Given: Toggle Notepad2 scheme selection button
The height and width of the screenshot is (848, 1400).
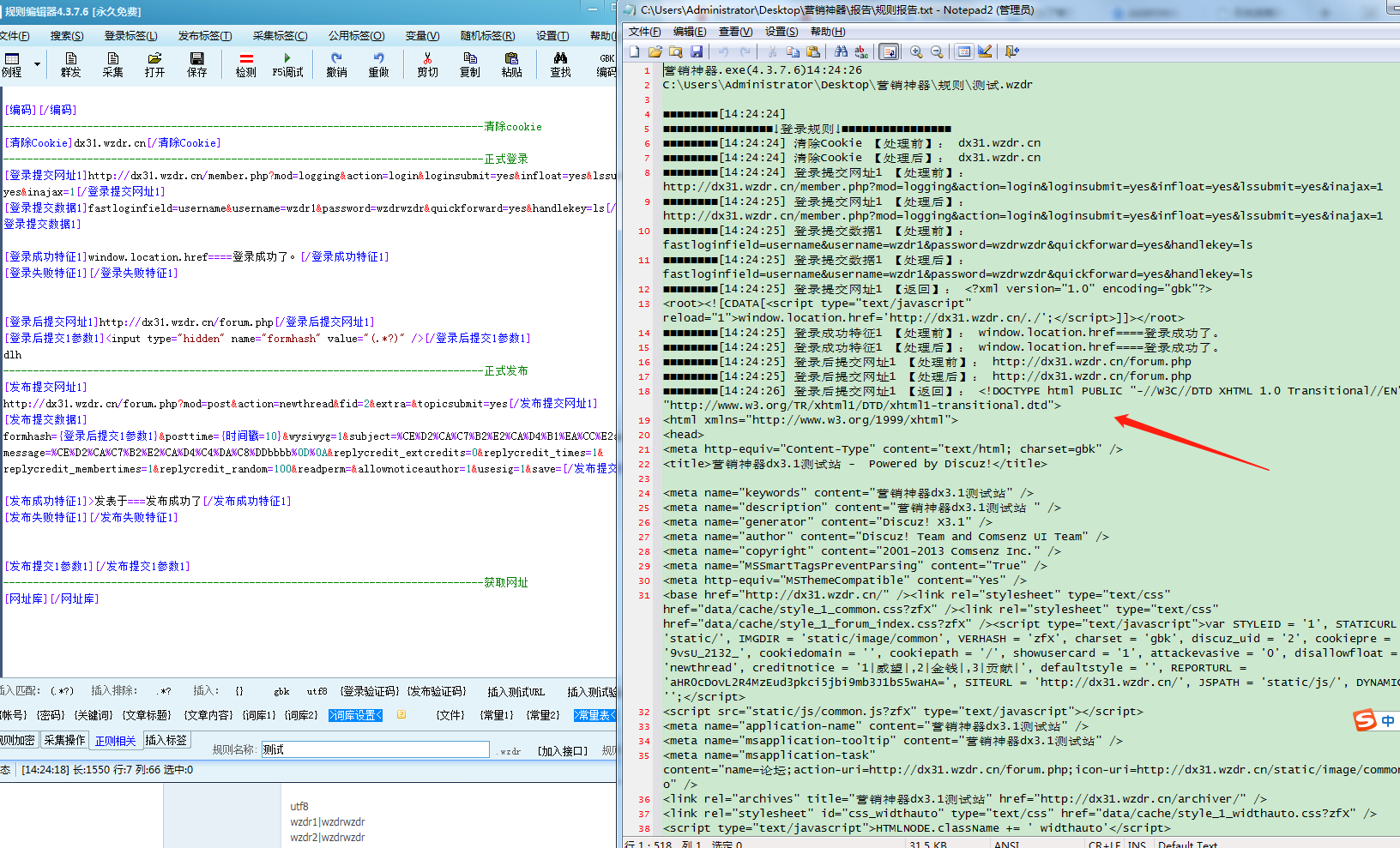Looking at the screenshot, I should [x=964, y=52].
